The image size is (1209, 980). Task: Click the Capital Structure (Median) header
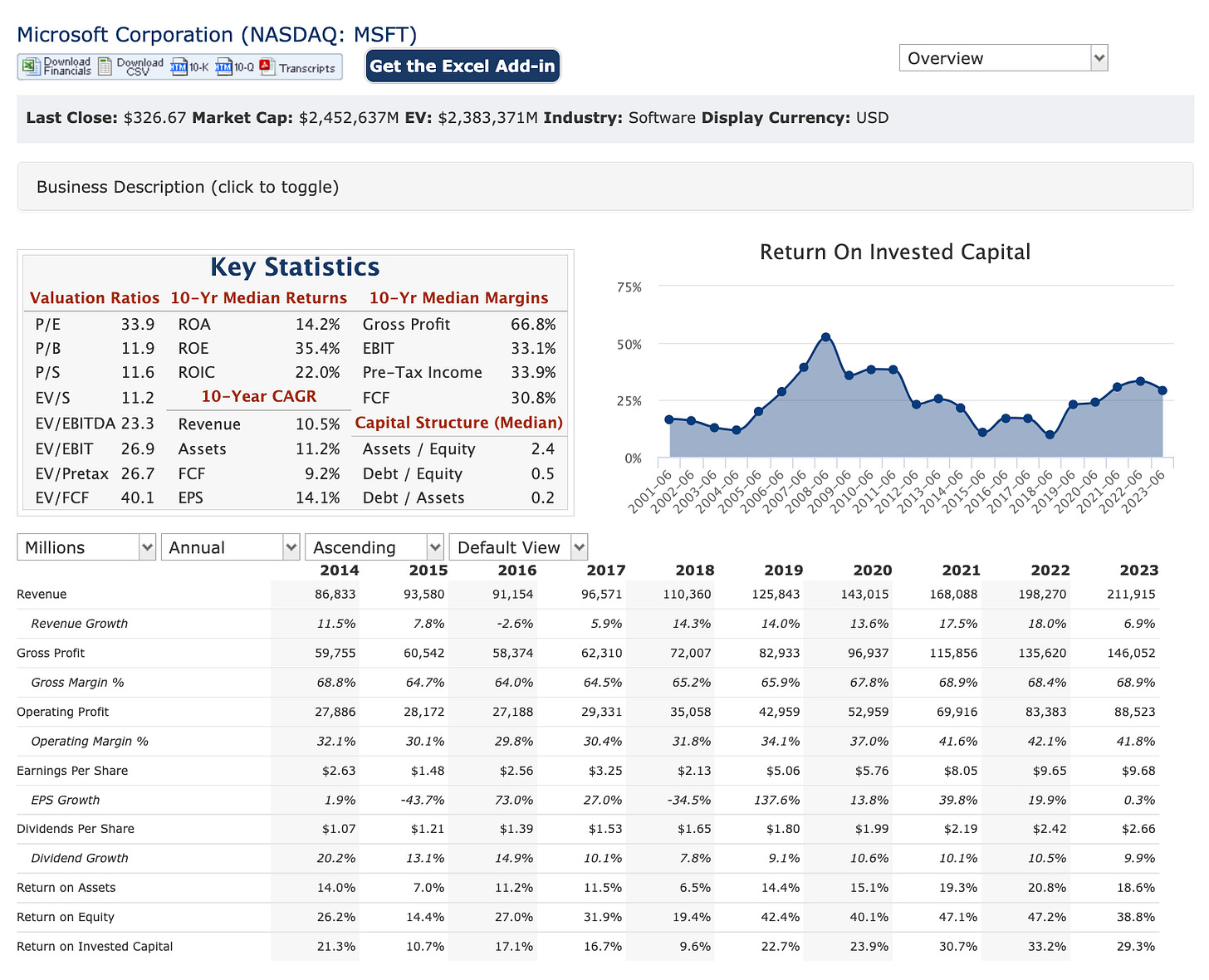point(459,423)
